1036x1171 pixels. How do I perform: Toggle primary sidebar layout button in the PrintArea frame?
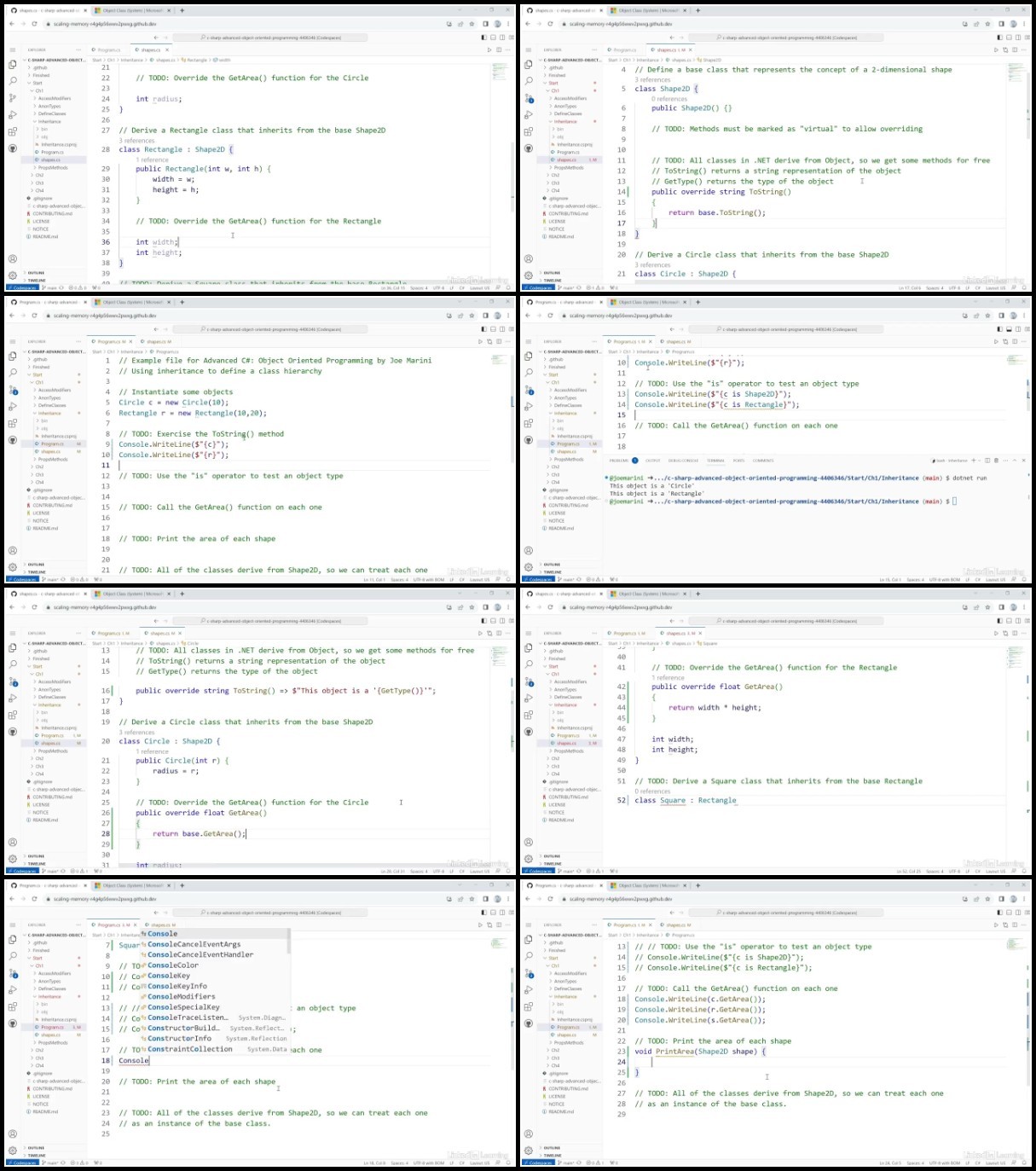click(x=1000, y=913)
